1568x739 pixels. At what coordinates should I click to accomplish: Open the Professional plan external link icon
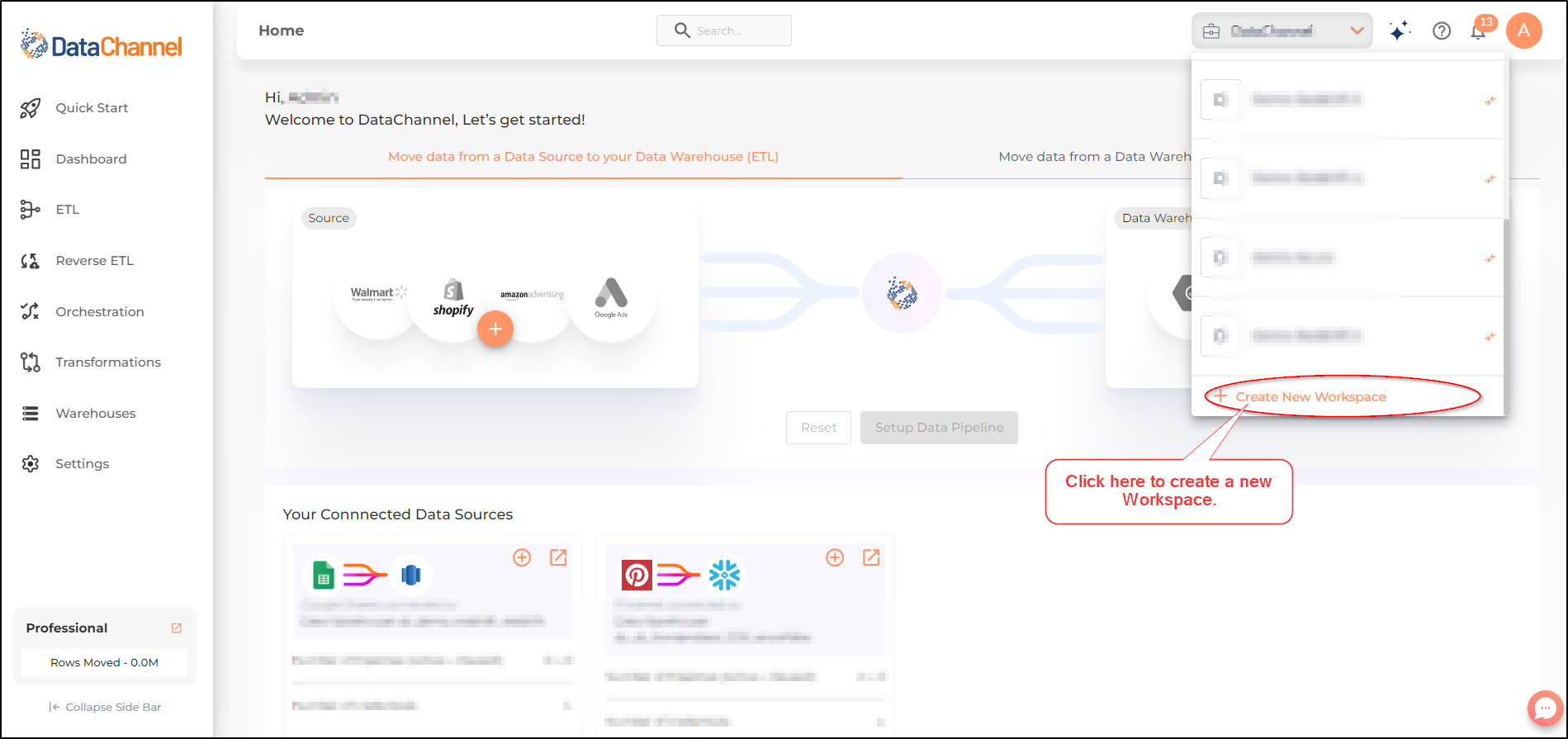(x=176, y=628)
